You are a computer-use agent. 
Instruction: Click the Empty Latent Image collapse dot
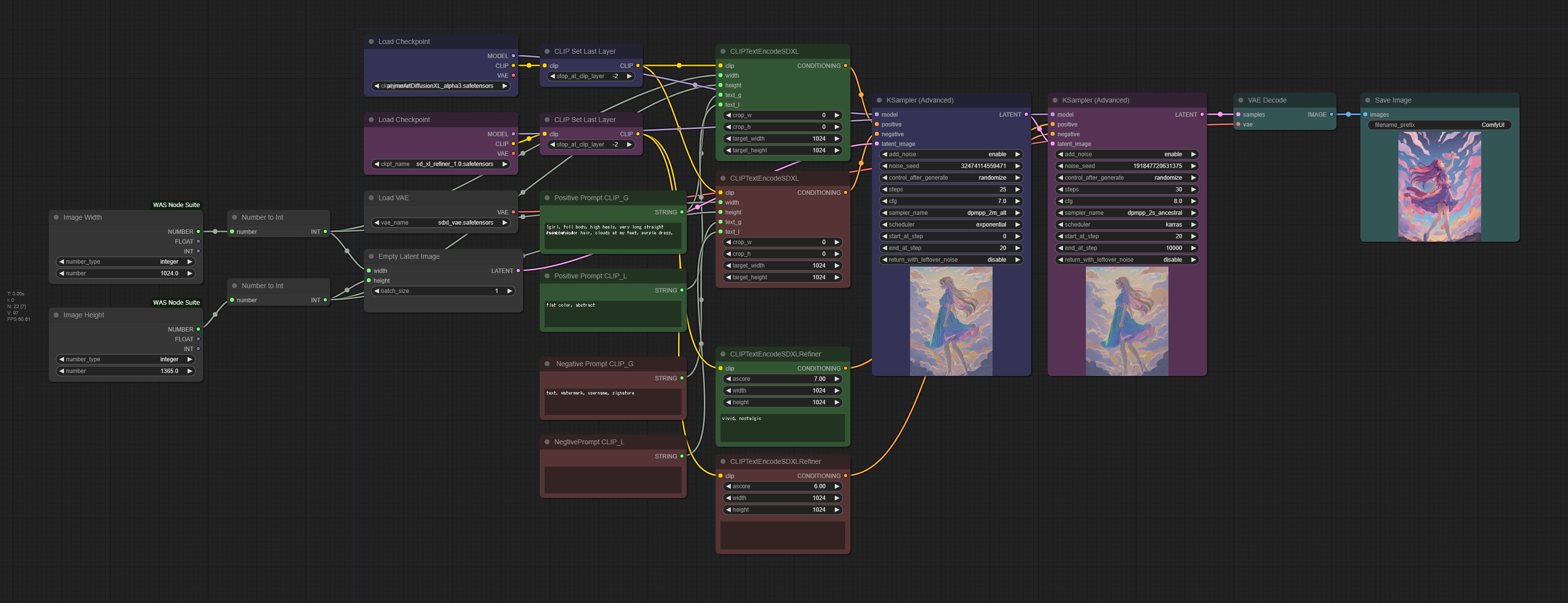click(371, 256)
